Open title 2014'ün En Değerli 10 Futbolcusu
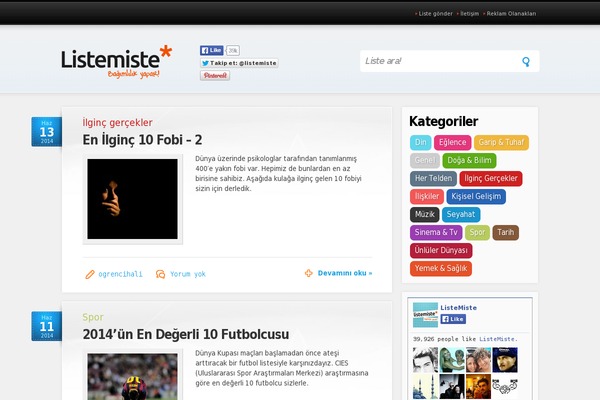The width and height of the screenshot is (600, 400). pos(186,334)
